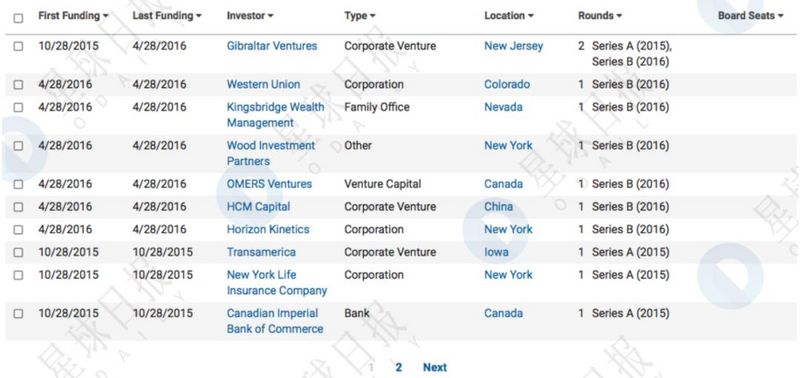800x378 pixels.
Task: Sort by Rounds column header
Action: coord(600,16)
